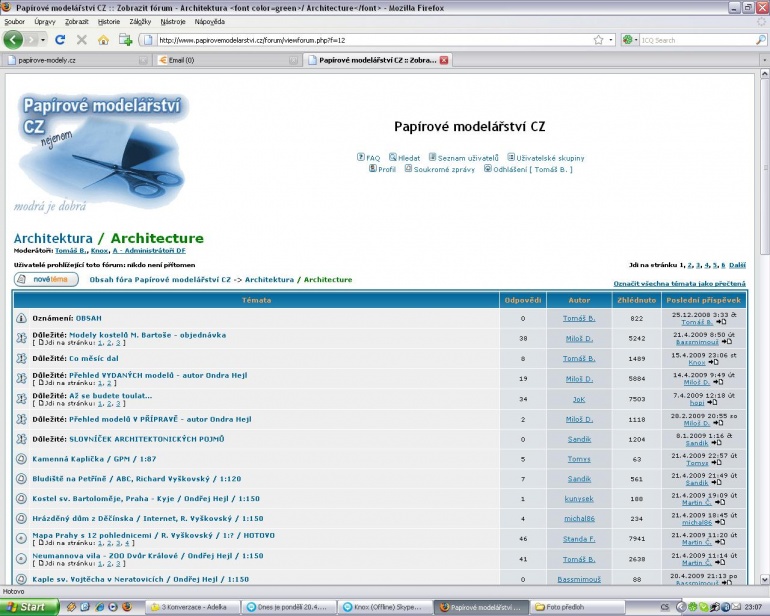Reload the page with the refresh icon
The image size is (770, 616).
click(x=60, y=40)
